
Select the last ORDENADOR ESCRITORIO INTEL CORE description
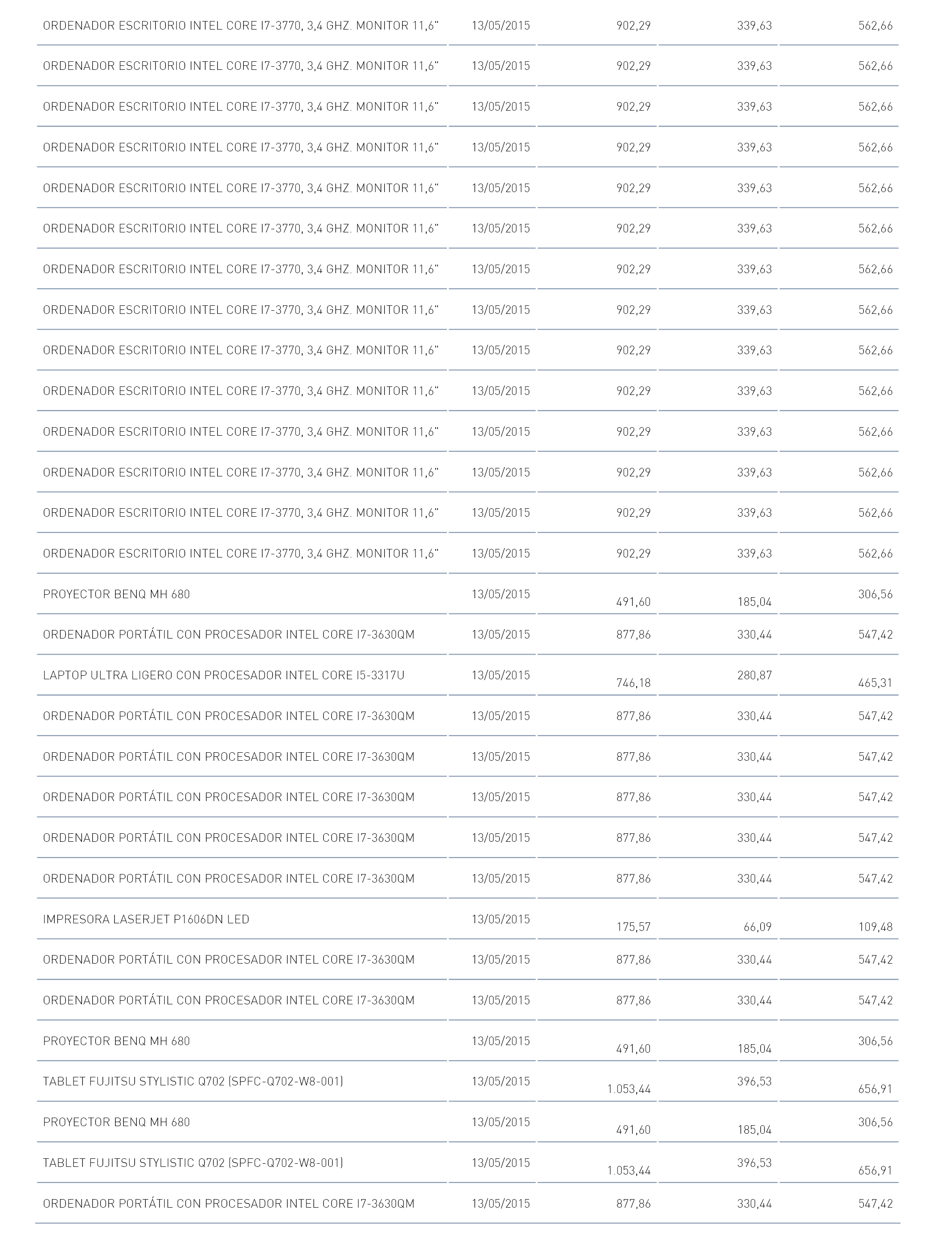(241, 553)
